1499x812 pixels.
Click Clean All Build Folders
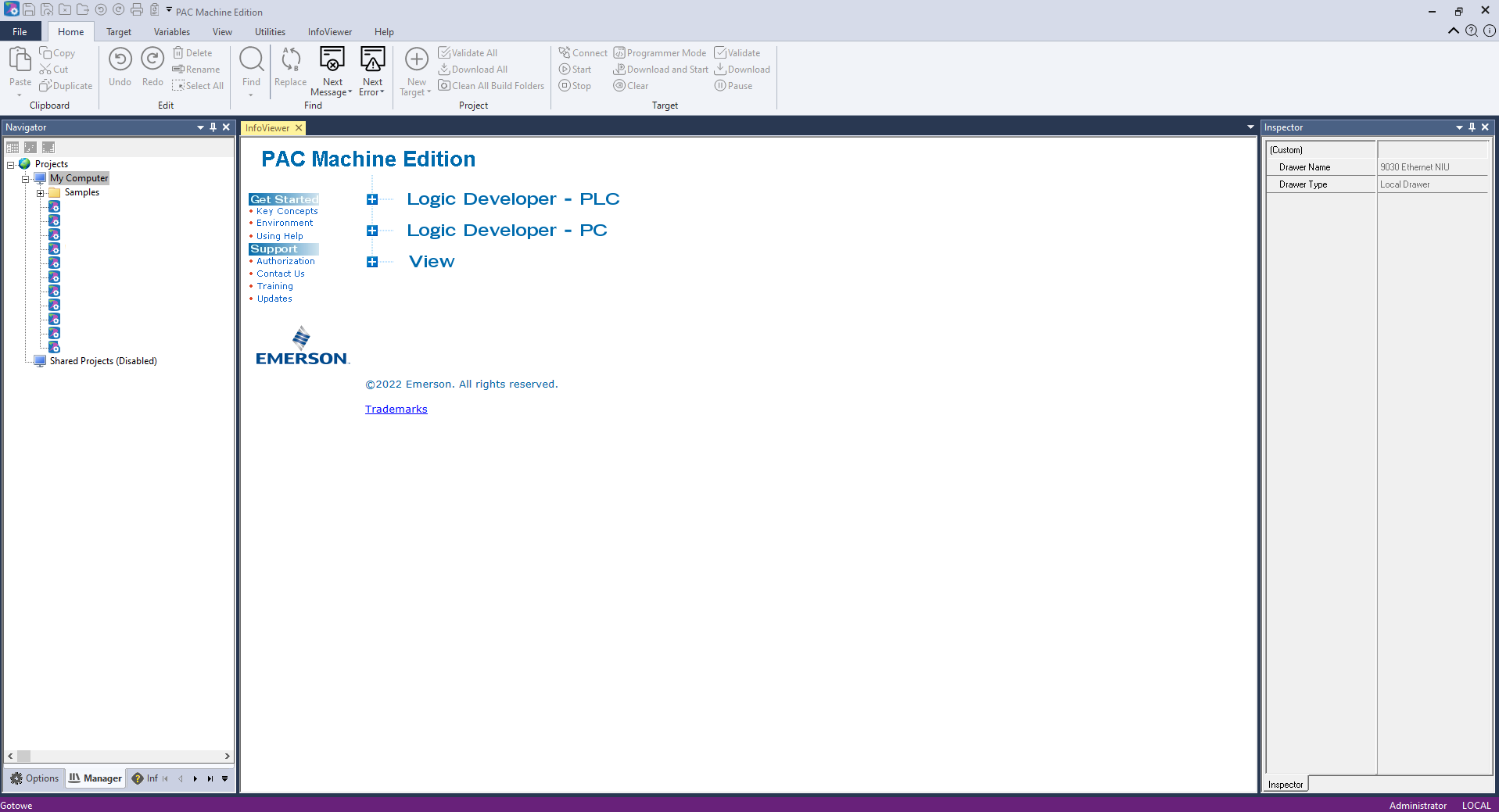tap(491, 86)
